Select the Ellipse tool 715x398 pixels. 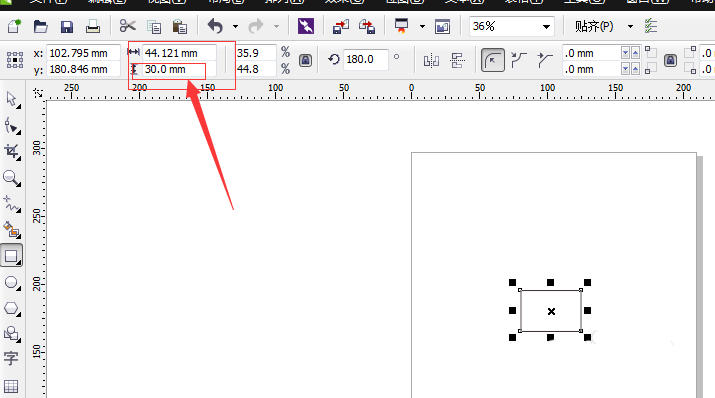12,283
